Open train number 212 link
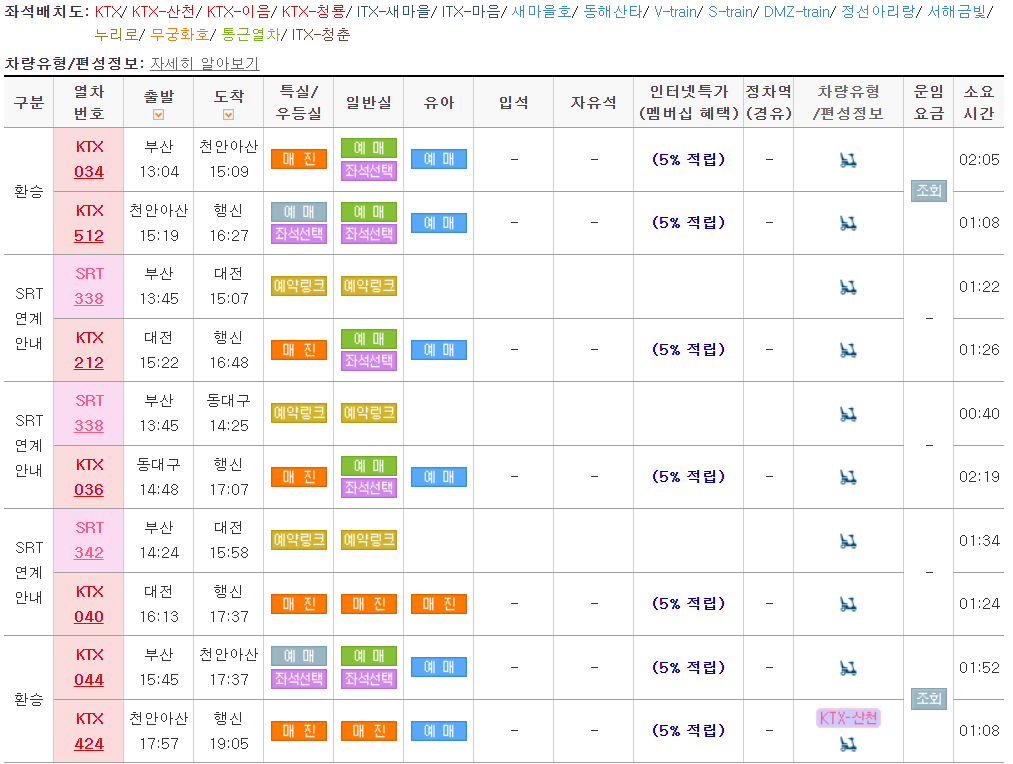Screen dimensions: 1013x764 click(x=89, y=363)
